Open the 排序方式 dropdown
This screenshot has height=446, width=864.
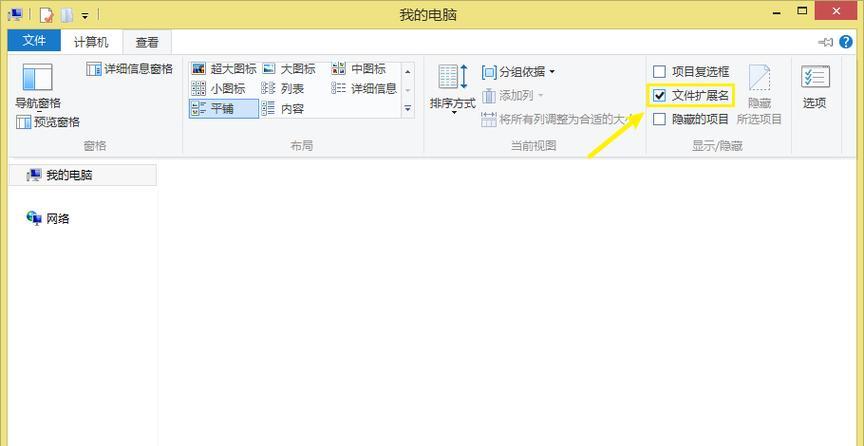coord(452,88)
